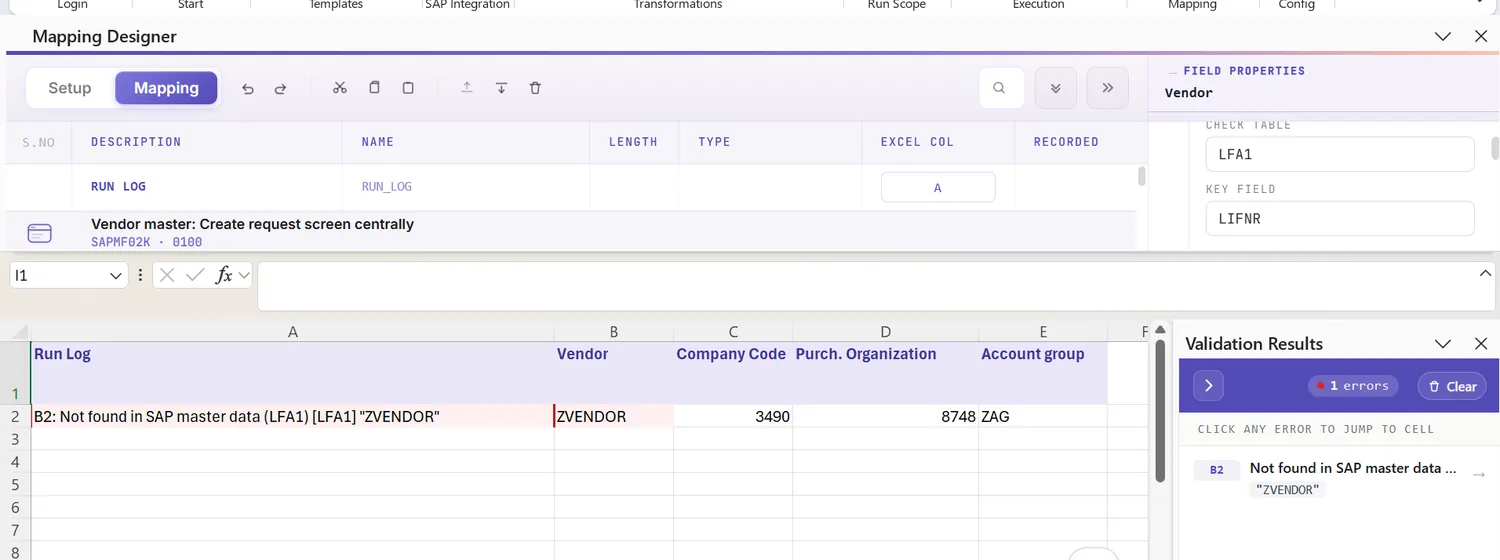
Task: Jump to B2 error Not found in SAP
Action: coord(1339,478)
